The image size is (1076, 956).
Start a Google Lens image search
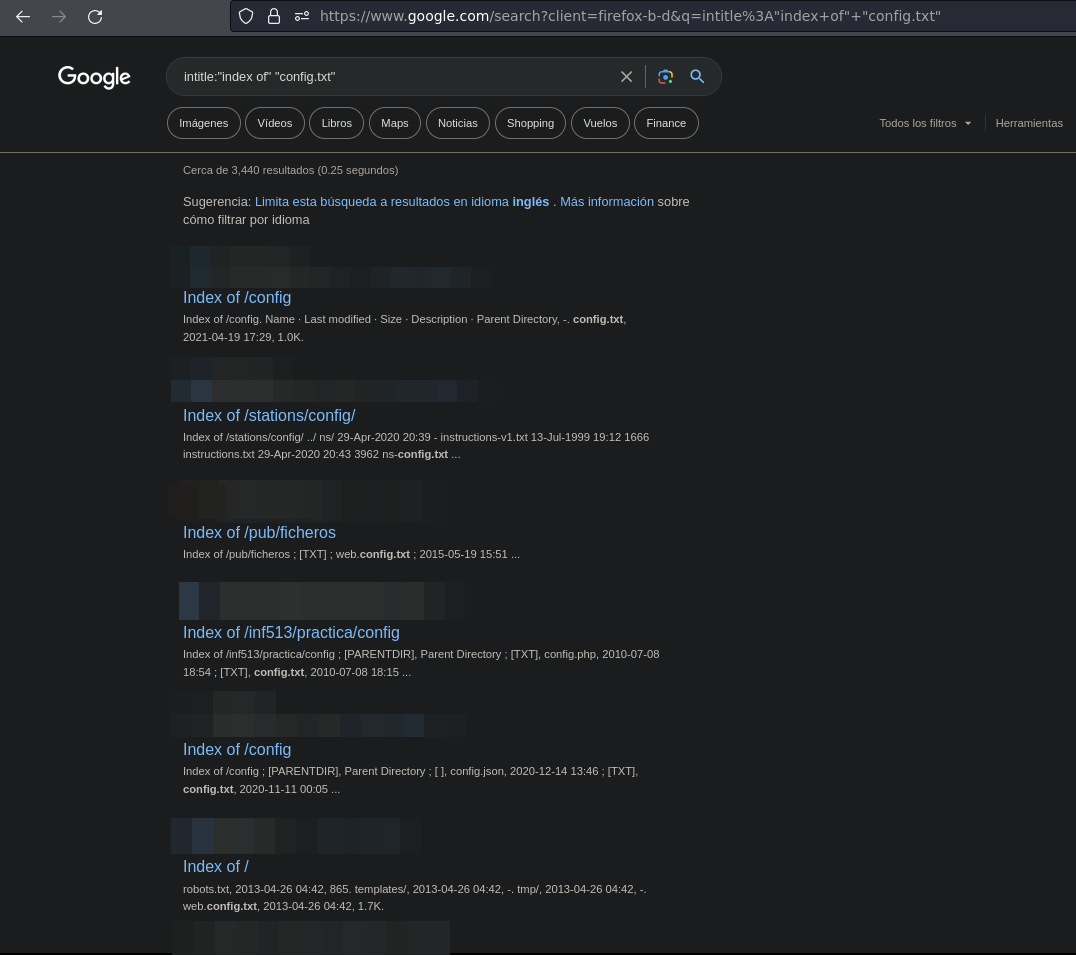pos(665,77)
